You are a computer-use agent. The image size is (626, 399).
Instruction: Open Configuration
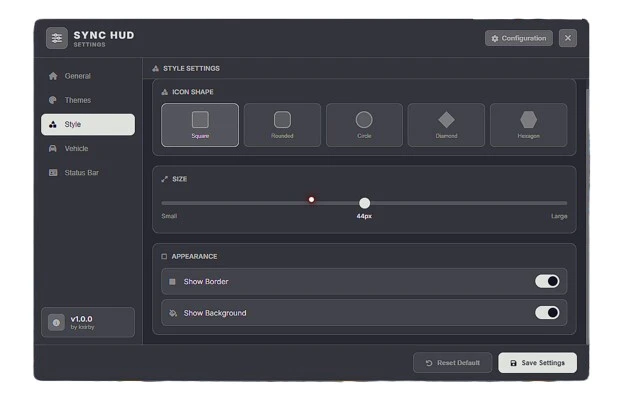(519, 38)
